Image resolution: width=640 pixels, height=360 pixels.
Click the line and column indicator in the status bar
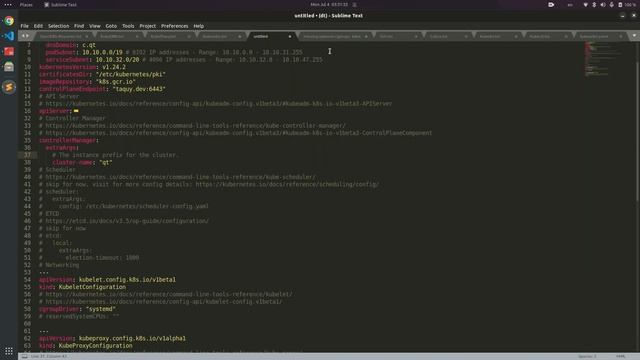click(x=49, y=356)
